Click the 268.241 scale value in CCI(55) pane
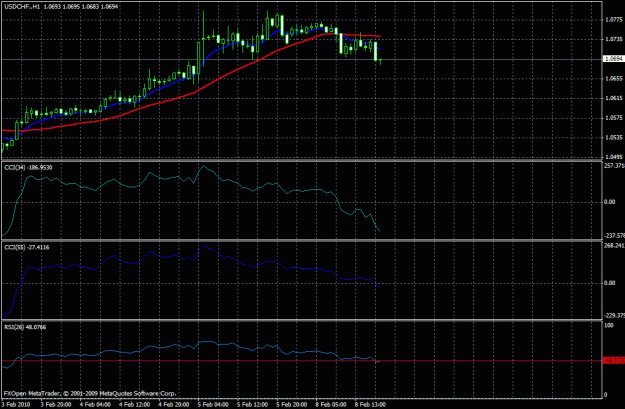 click(x=614, y=246)
